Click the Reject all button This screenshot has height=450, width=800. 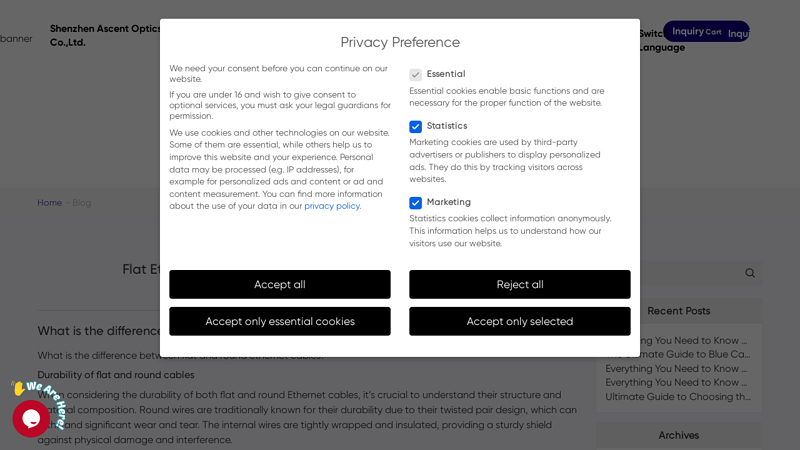click(x=519, y=284)
